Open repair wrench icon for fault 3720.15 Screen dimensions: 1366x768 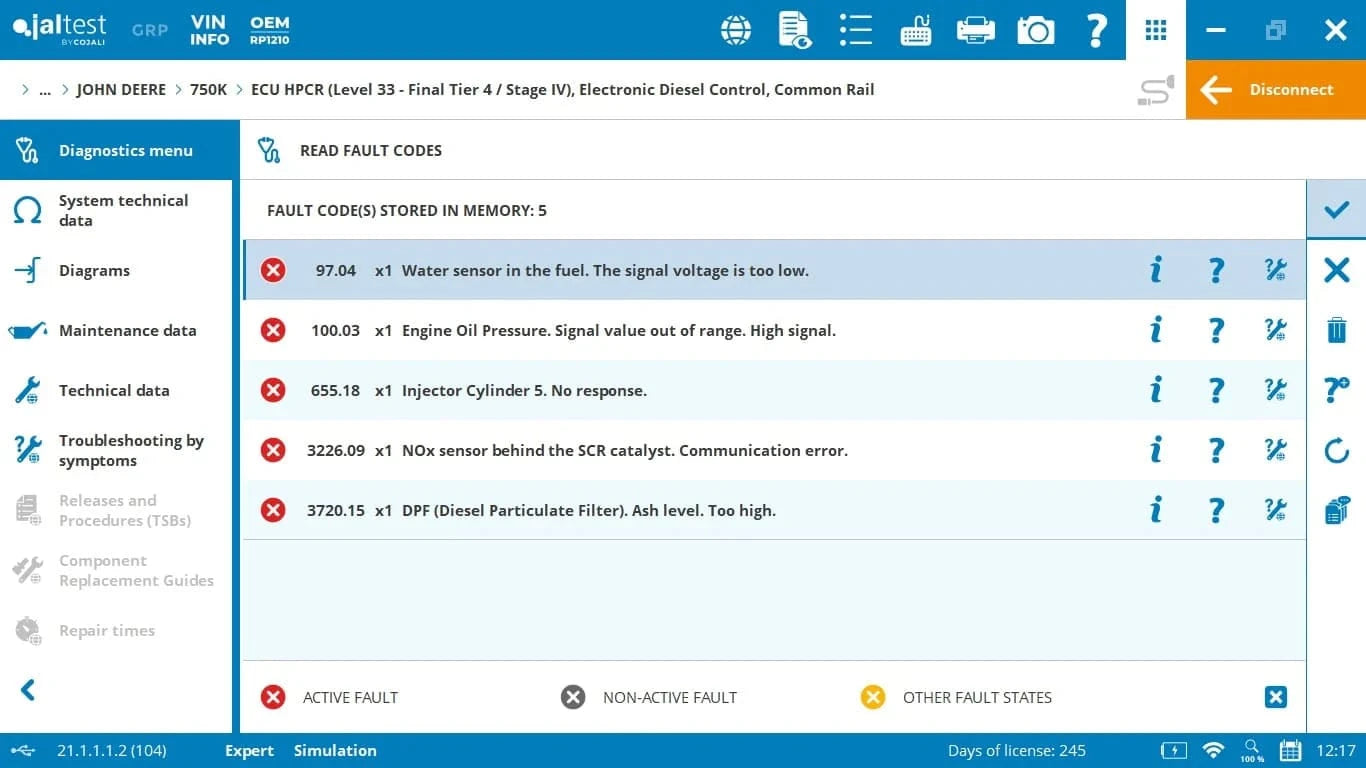coord(1275,510)
